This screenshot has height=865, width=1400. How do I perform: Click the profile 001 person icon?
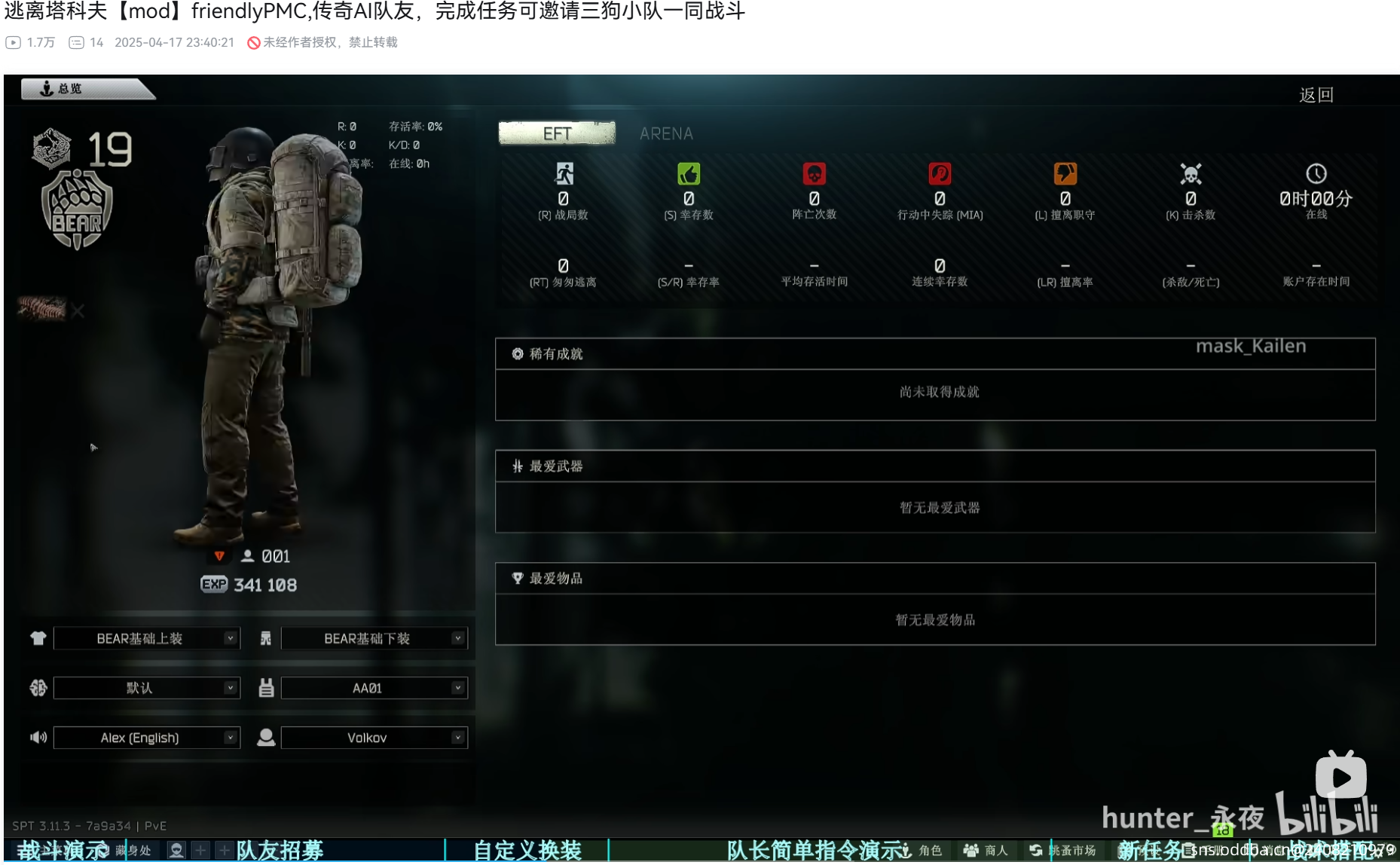pyautogui.click(x=247, y=556)
